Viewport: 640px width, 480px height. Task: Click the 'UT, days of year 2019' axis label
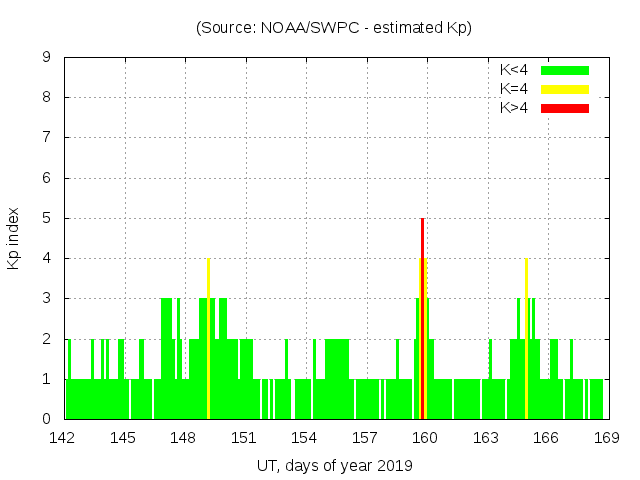tap(334, 466)
